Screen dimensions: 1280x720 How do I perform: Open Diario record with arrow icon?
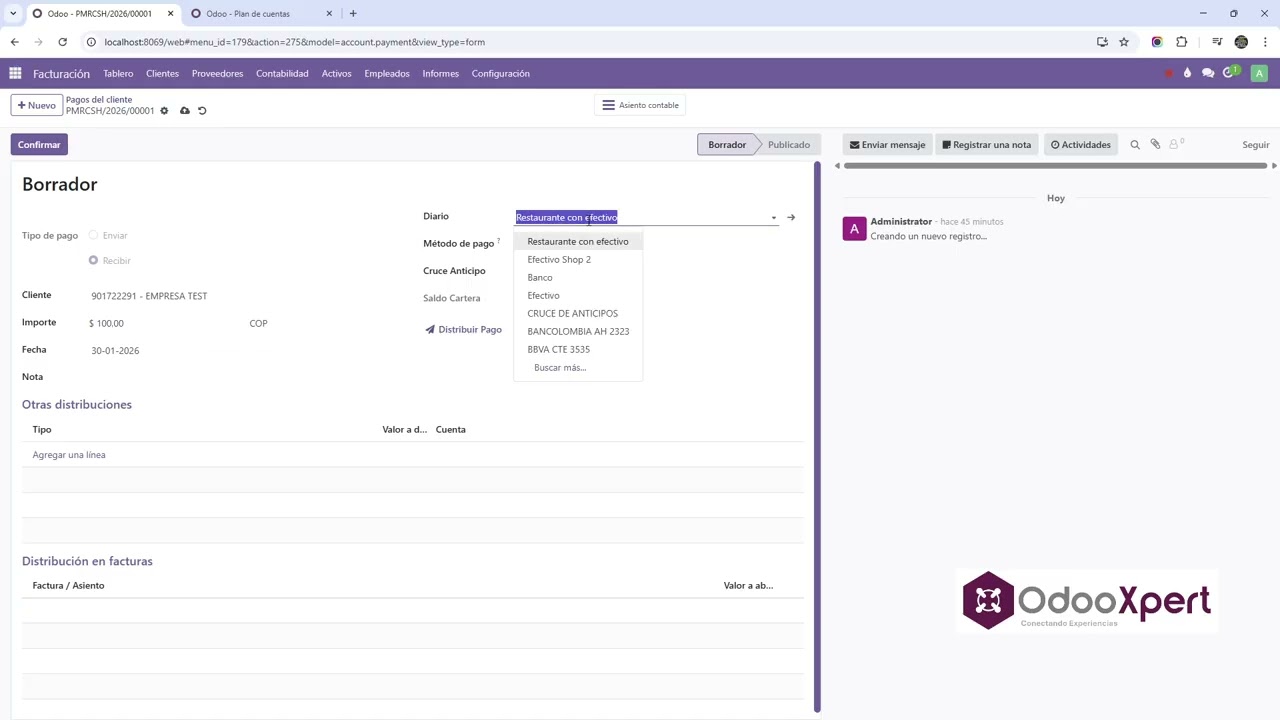pyautogui.click(x=791, y=217)
